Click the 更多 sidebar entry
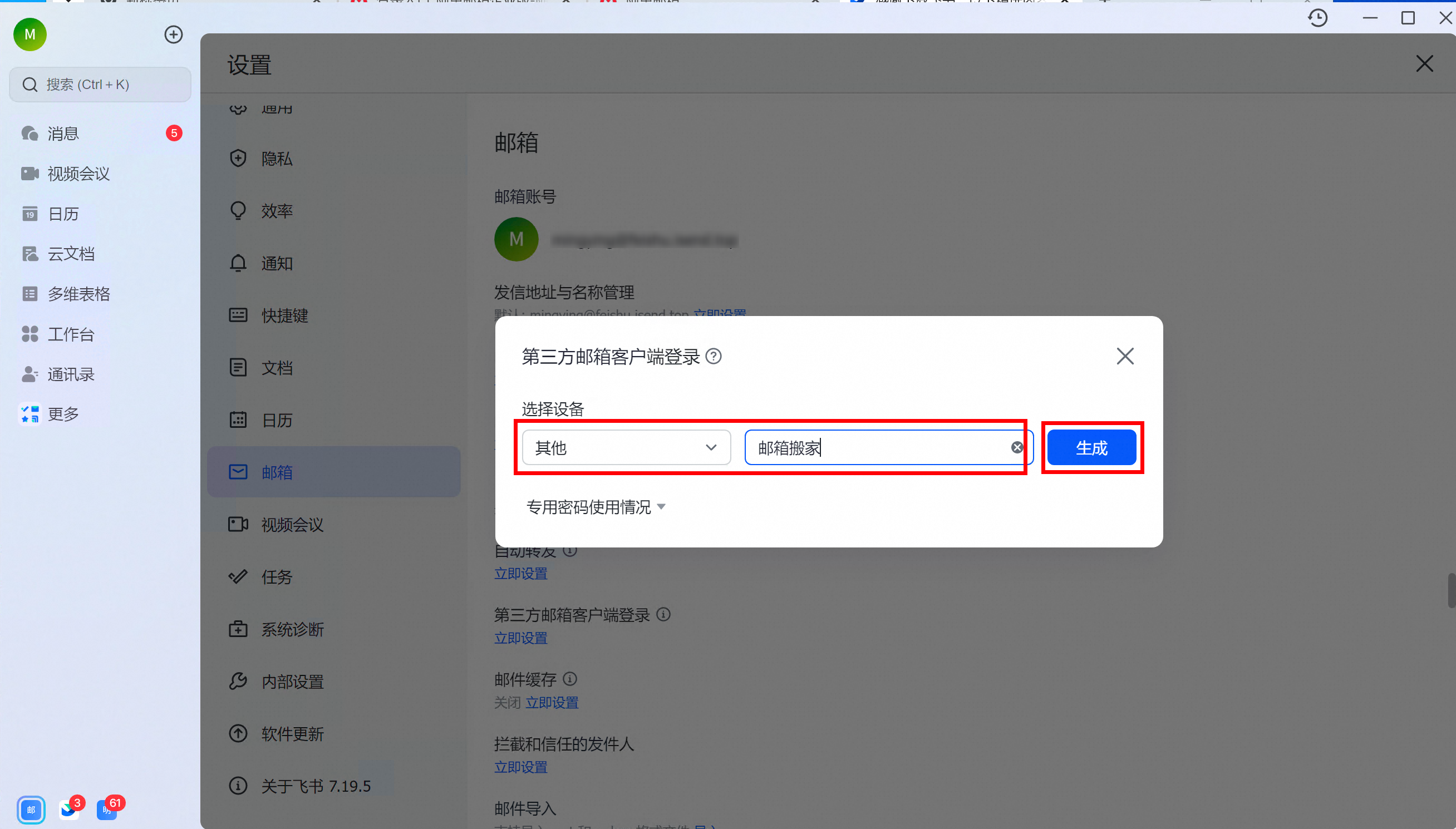The width and height of the screenshot is (1456, 829). coord(63,414)
